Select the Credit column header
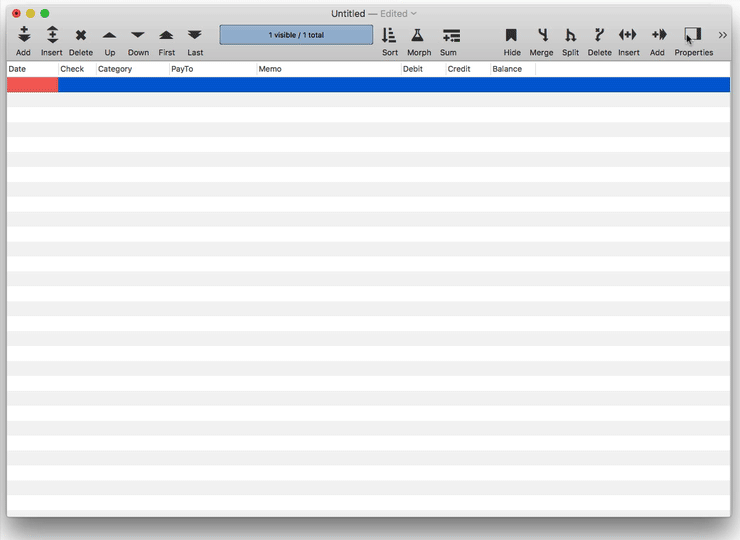Screen dimensions: 740x540 coord(468,69)
